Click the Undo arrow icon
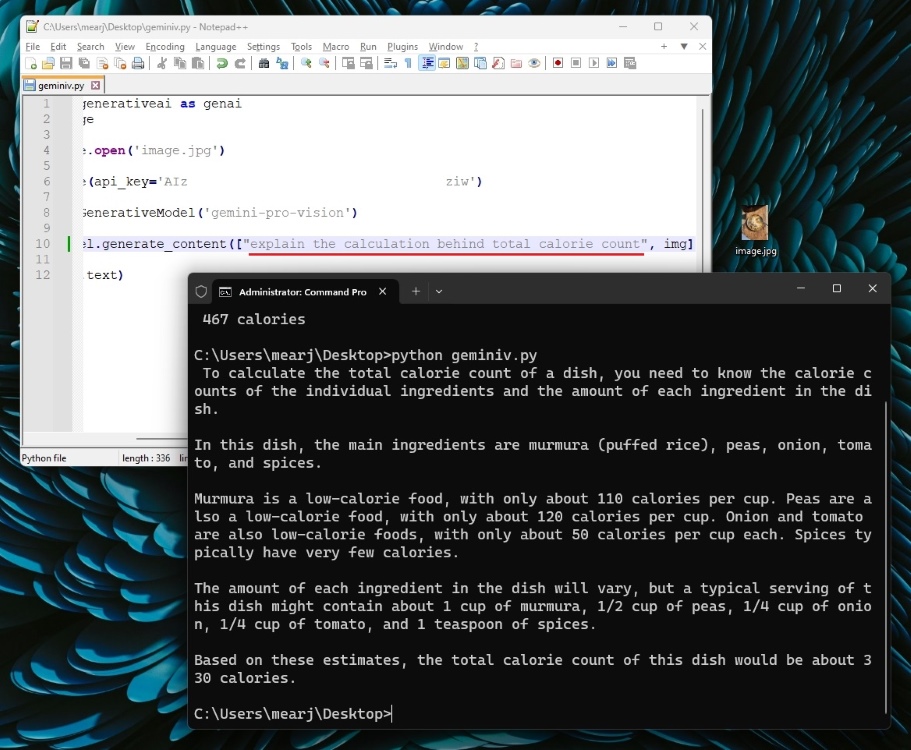Viewport: 911px width, 750px height. coord(222,63)
